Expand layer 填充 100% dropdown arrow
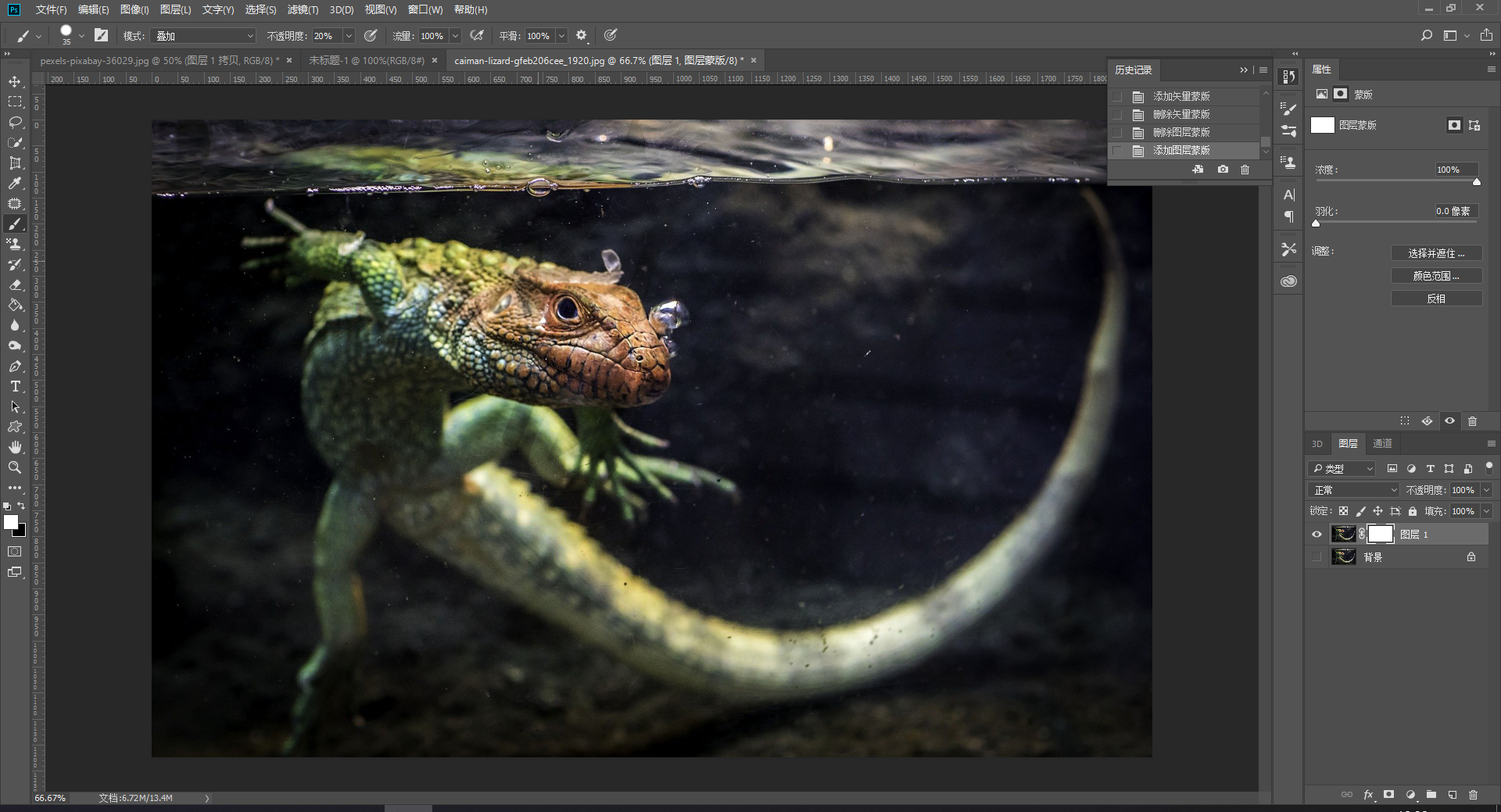This screenshot has height=812, width=1501. tap(1486, 511)
